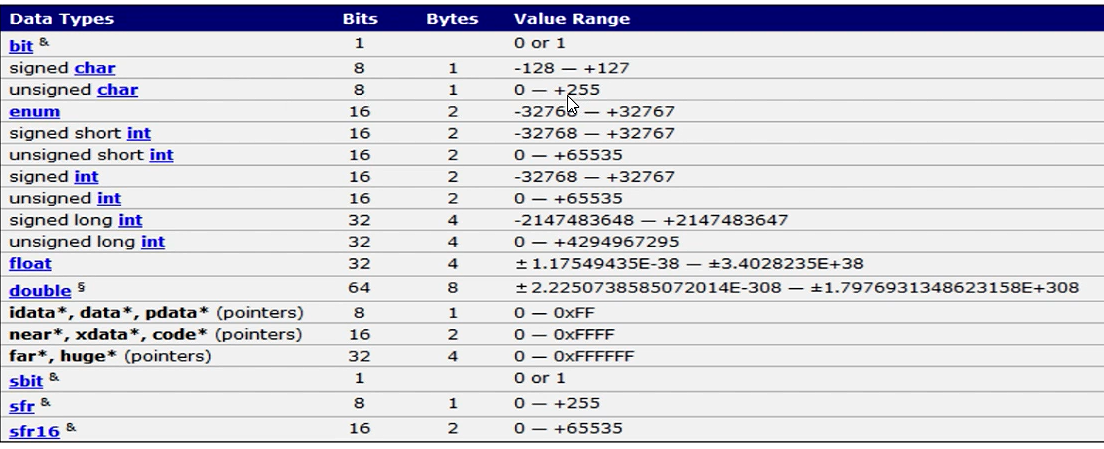This screenshot has width=1104, height=449.
Task: Open the float data type link
Action: (30, 264)
